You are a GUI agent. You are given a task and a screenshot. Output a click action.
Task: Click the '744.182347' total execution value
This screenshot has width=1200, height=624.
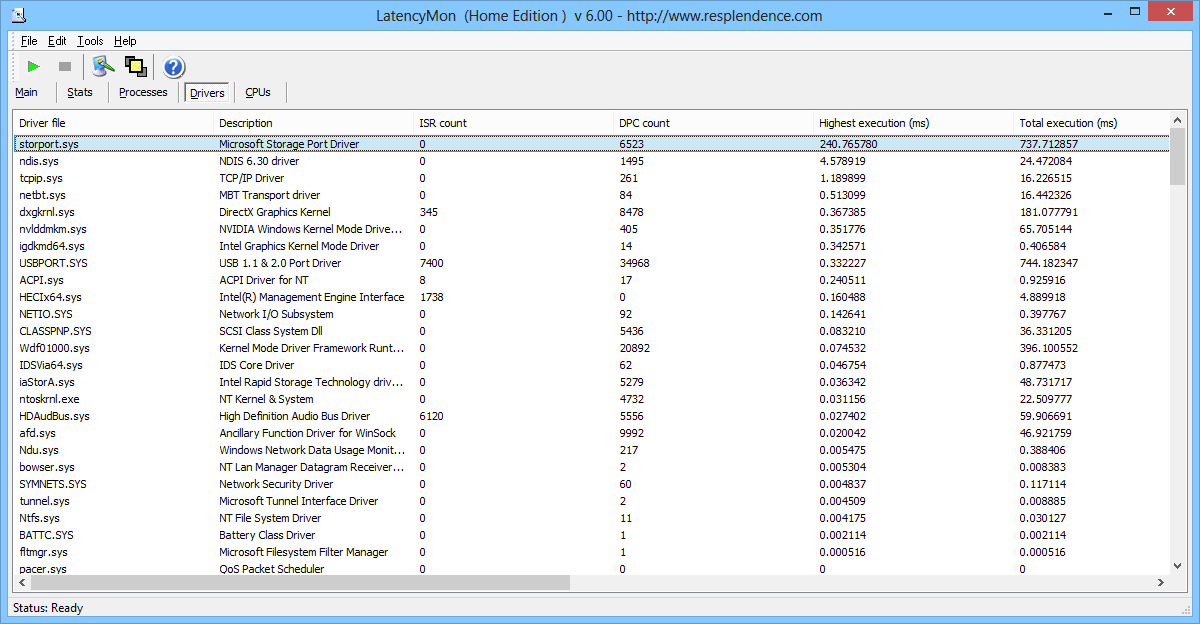1048,263
